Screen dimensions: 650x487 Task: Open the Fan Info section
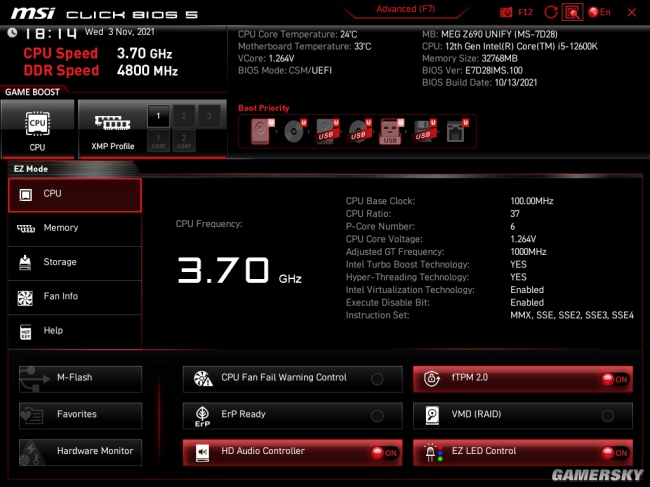(75, 296)
